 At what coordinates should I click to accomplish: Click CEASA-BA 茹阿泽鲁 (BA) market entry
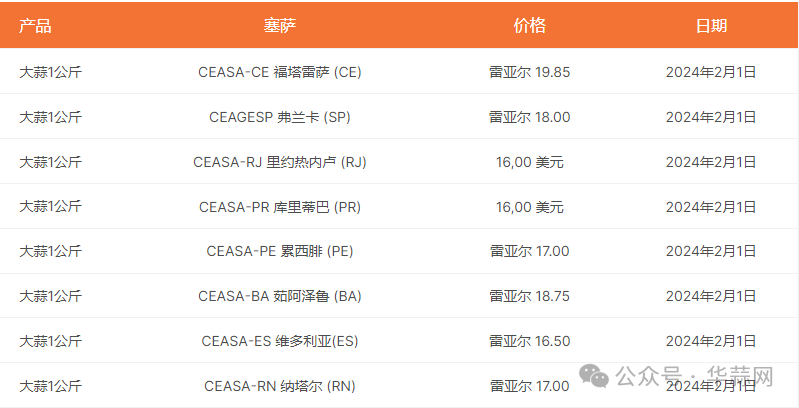[x=280, y=296]
